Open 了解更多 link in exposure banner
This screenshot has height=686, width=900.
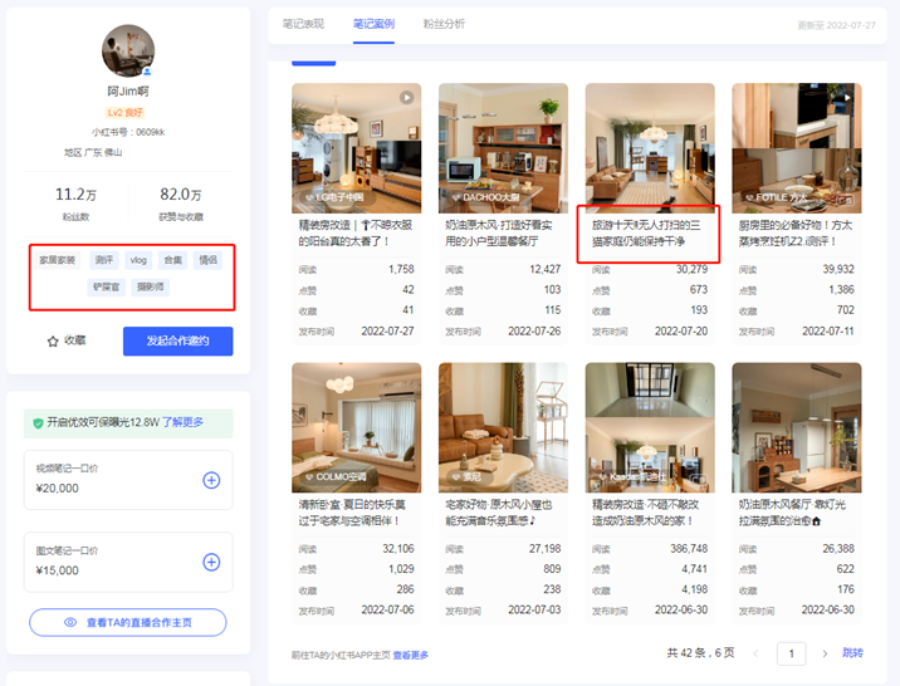(183, 423)
